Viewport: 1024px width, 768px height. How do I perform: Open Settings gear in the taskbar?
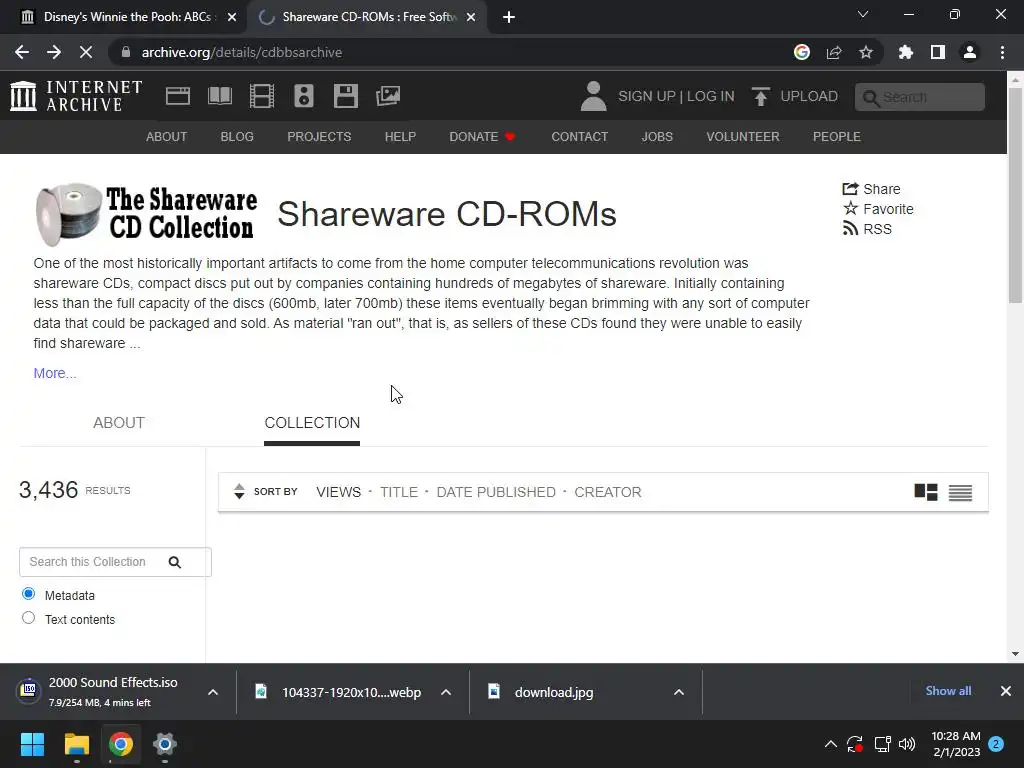(165, 744)
